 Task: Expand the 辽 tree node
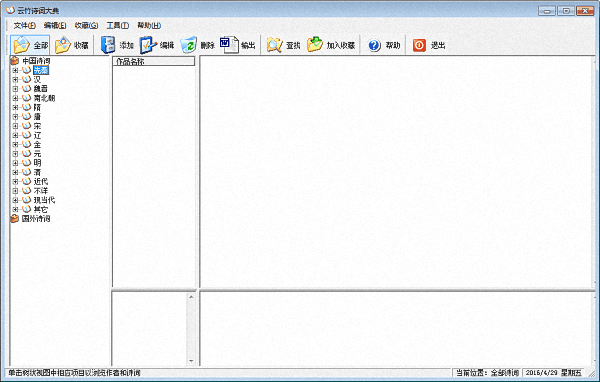pyautogui.click(x=15, y=135)
